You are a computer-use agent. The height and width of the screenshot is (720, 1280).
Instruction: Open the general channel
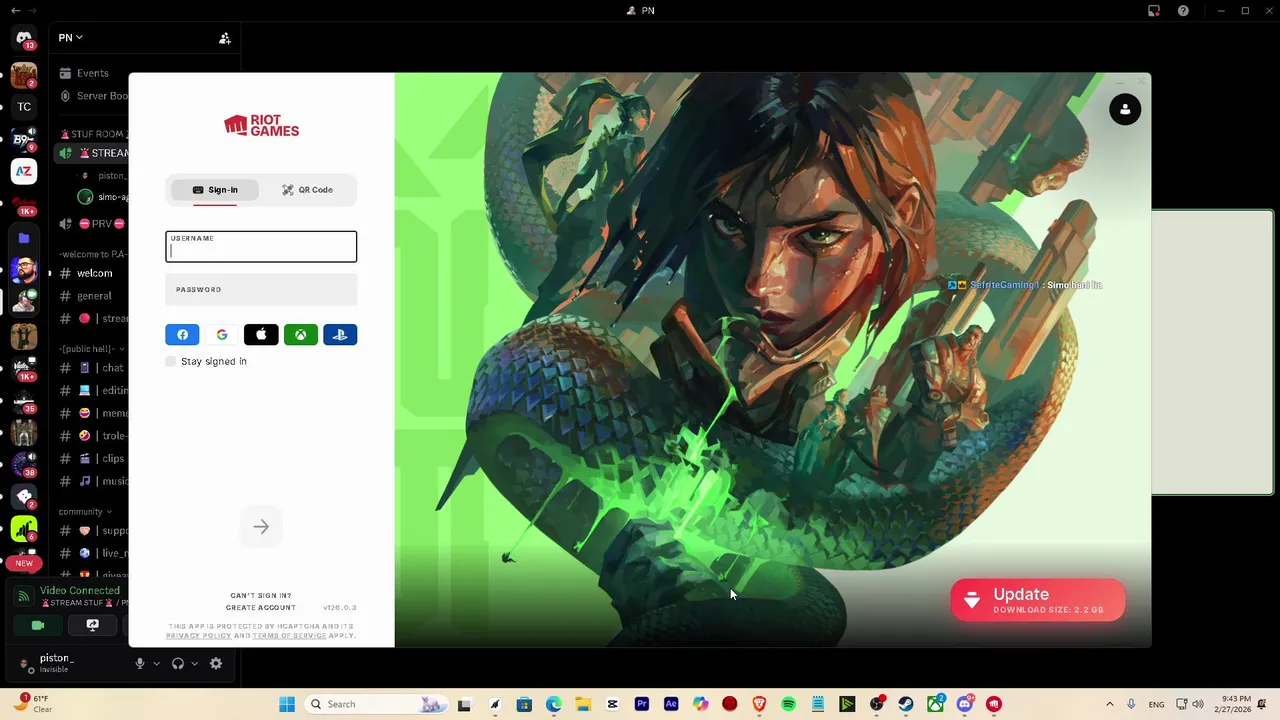(93, 296)
